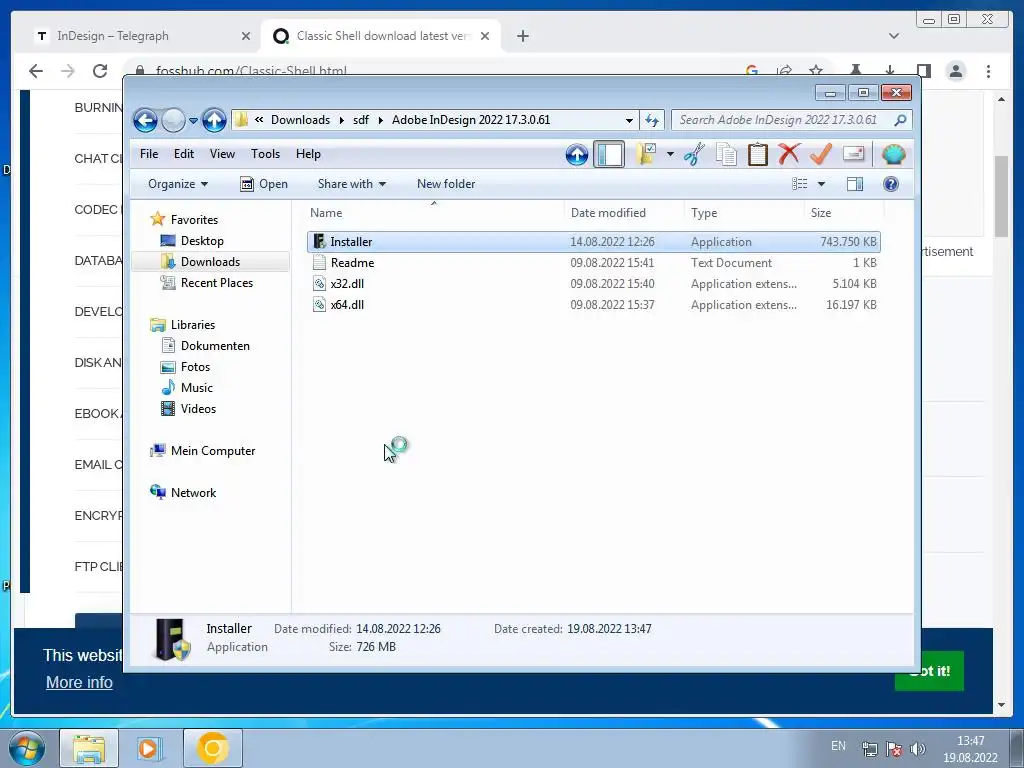The height and width of the screenshot is (768, 1024).
Task: Open the Organize dropdown
Action: (x=178, y=184)
